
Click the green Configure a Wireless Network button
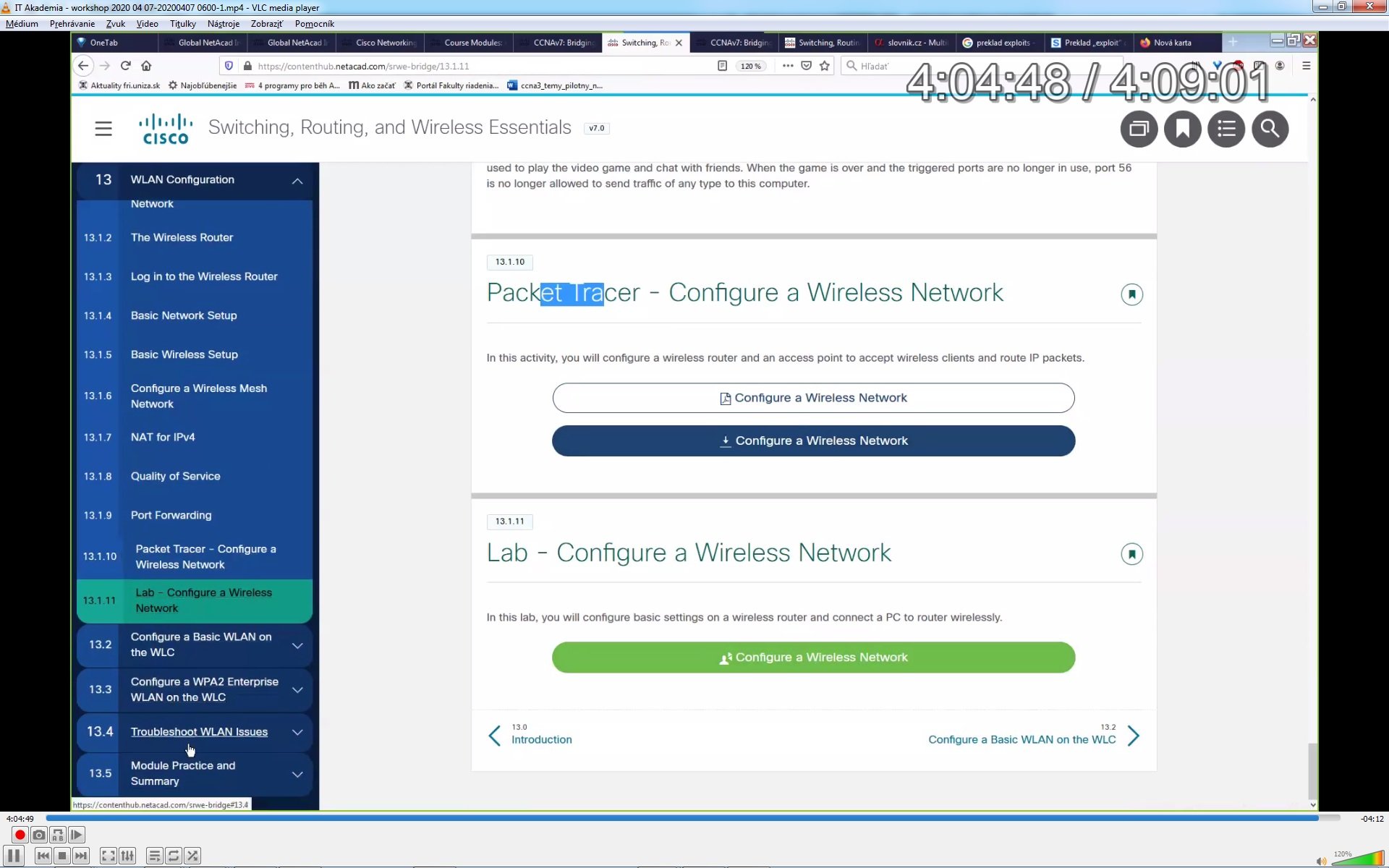click(x=813, y=657)
